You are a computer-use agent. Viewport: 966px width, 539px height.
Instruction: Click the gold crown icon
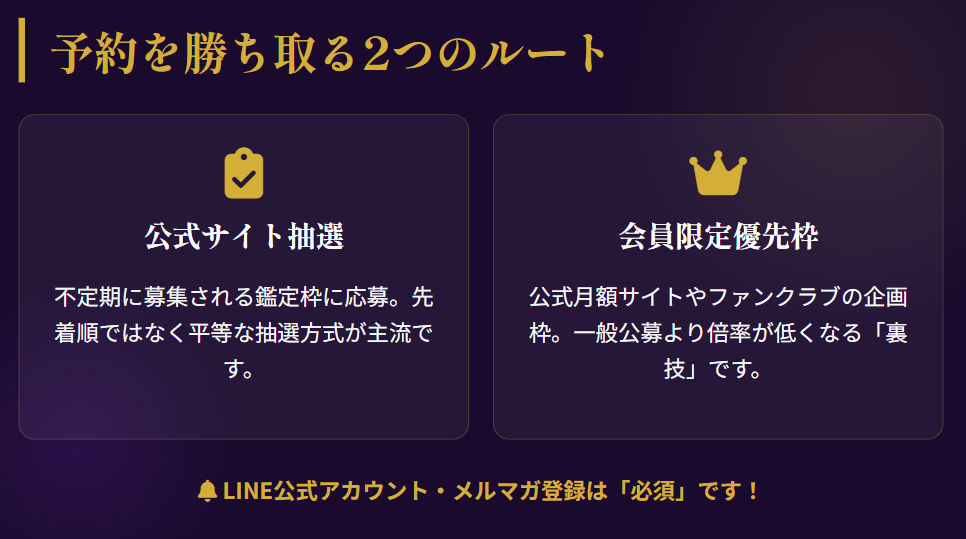click(718, 175)
